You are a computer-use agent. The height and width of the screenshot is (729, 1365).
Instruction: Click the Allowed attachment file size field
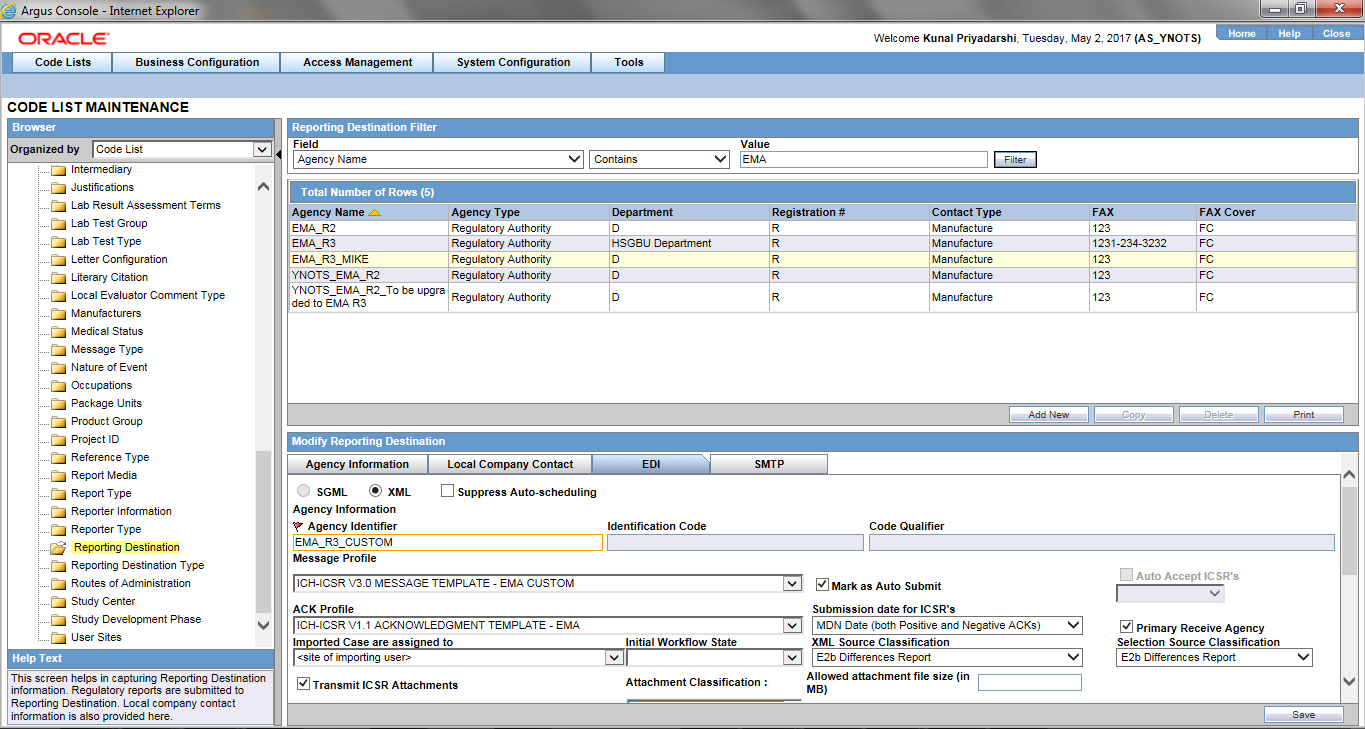click(1029, 682)
